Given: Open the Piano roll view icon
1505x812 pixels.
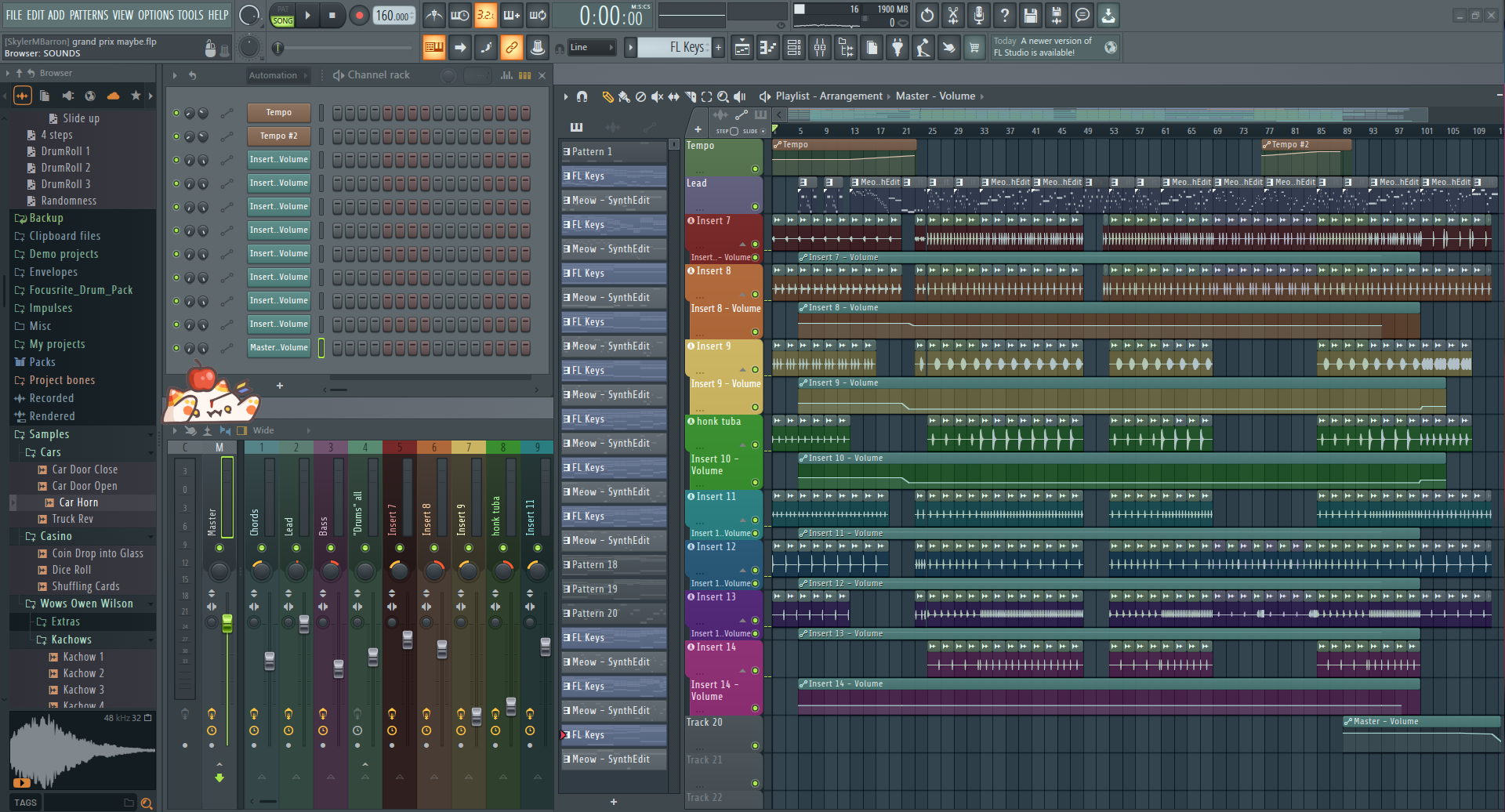Looking at the screenshot, I should [x=768, y=48].
